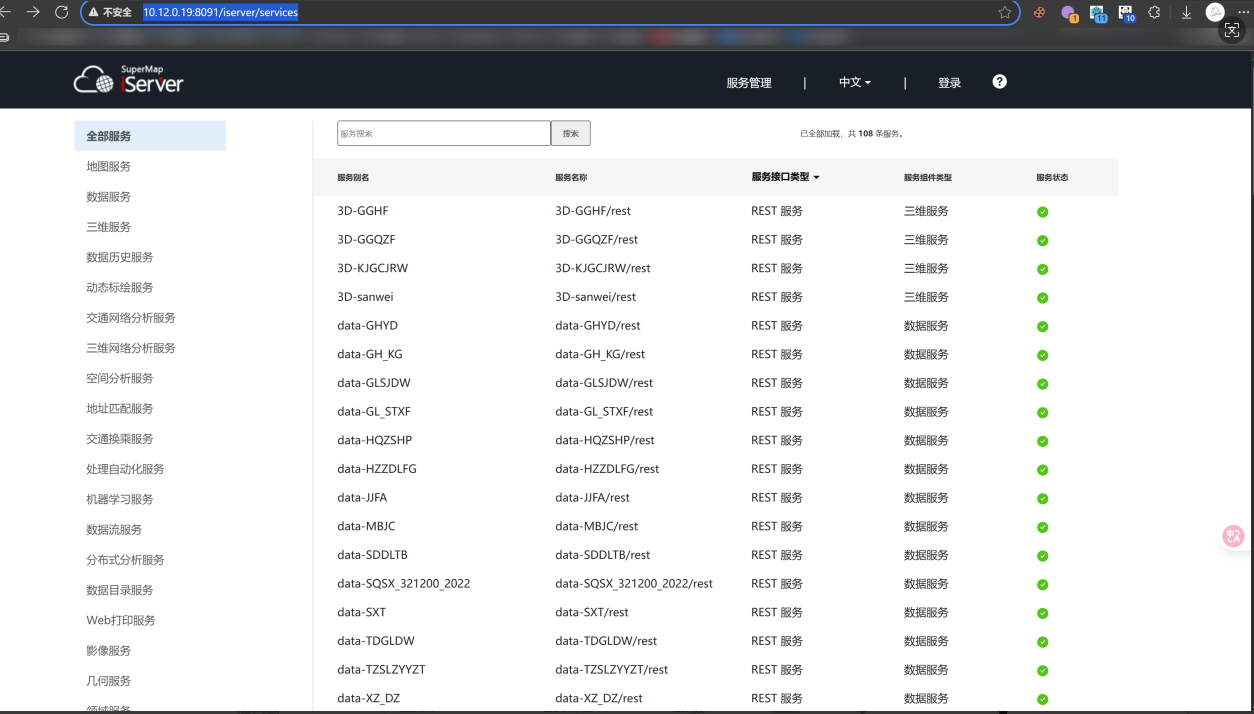
Task: Open the 中文 language dropdown
Action: click(854, 82)
